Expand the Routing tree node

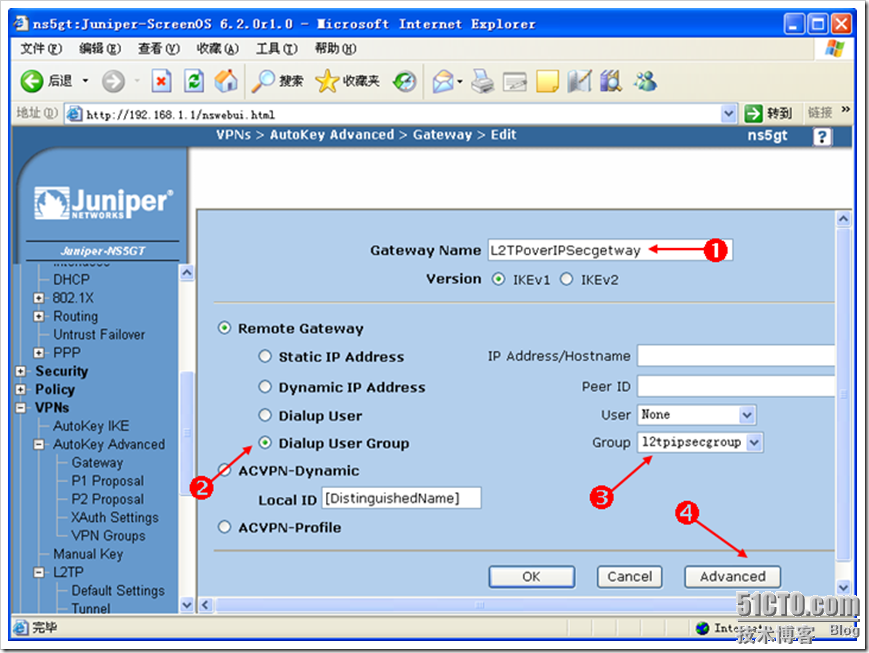(38, 317)
